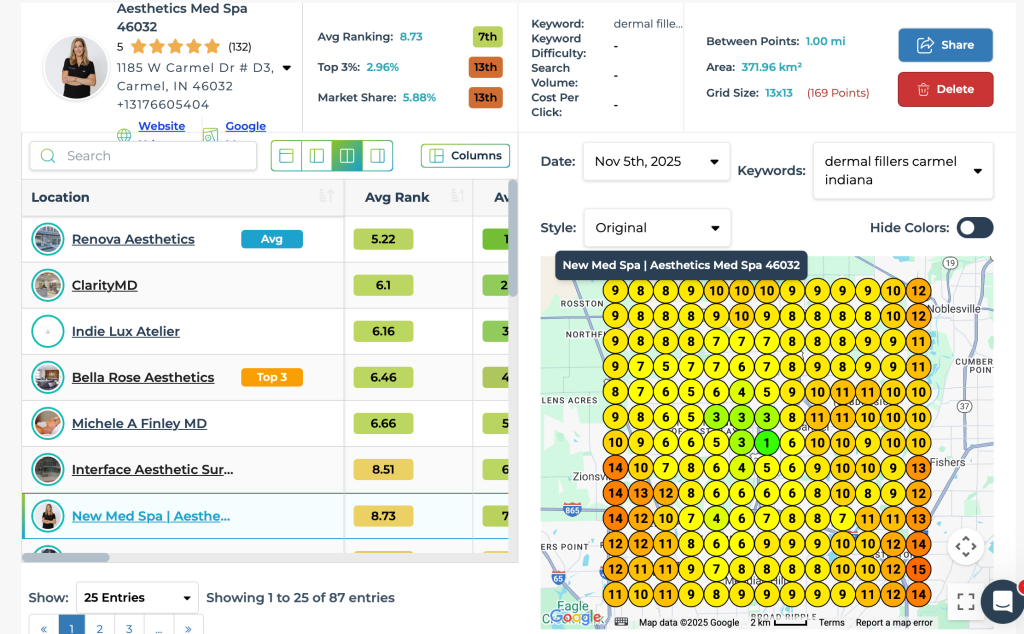Click the Top 3 badge on Bella Rose
The image size is (1024, 634).
pyautogui.click(x=272, y=377)
